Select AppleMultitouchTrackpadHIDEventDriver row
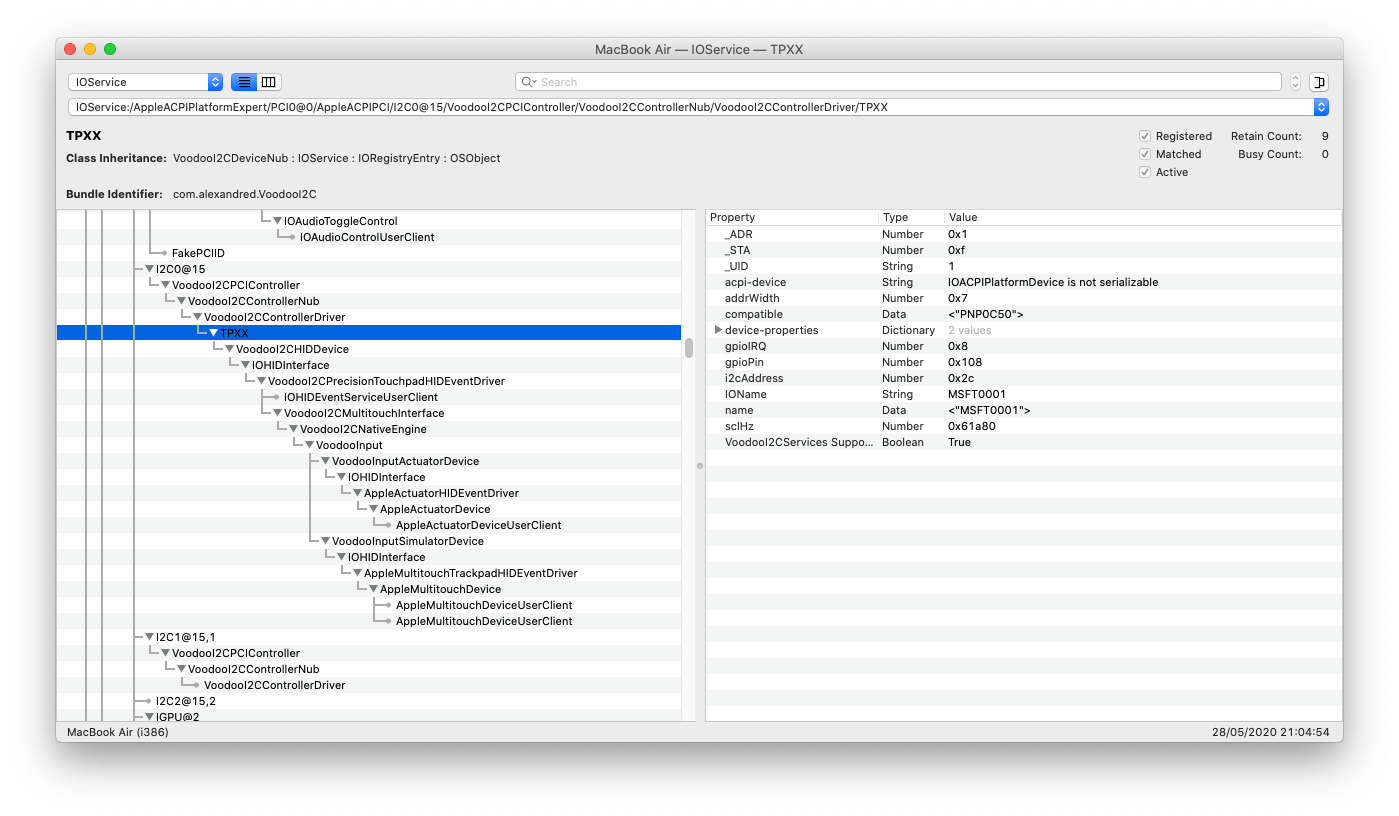Image resolution: width=1399 pixels, height=816 pixels. 470,573
